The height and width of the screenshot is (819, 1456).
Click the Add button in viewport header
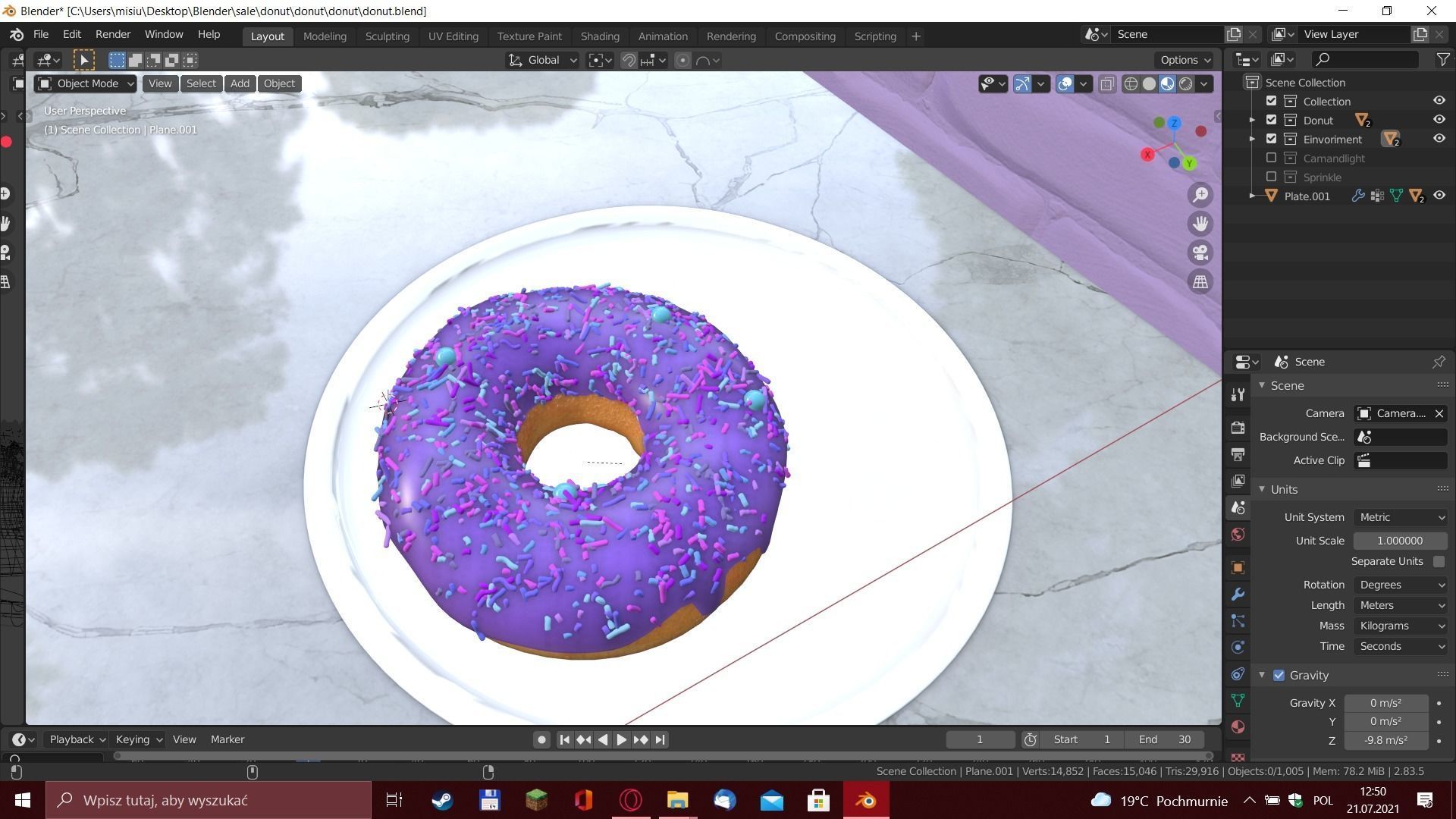[240, 83]
